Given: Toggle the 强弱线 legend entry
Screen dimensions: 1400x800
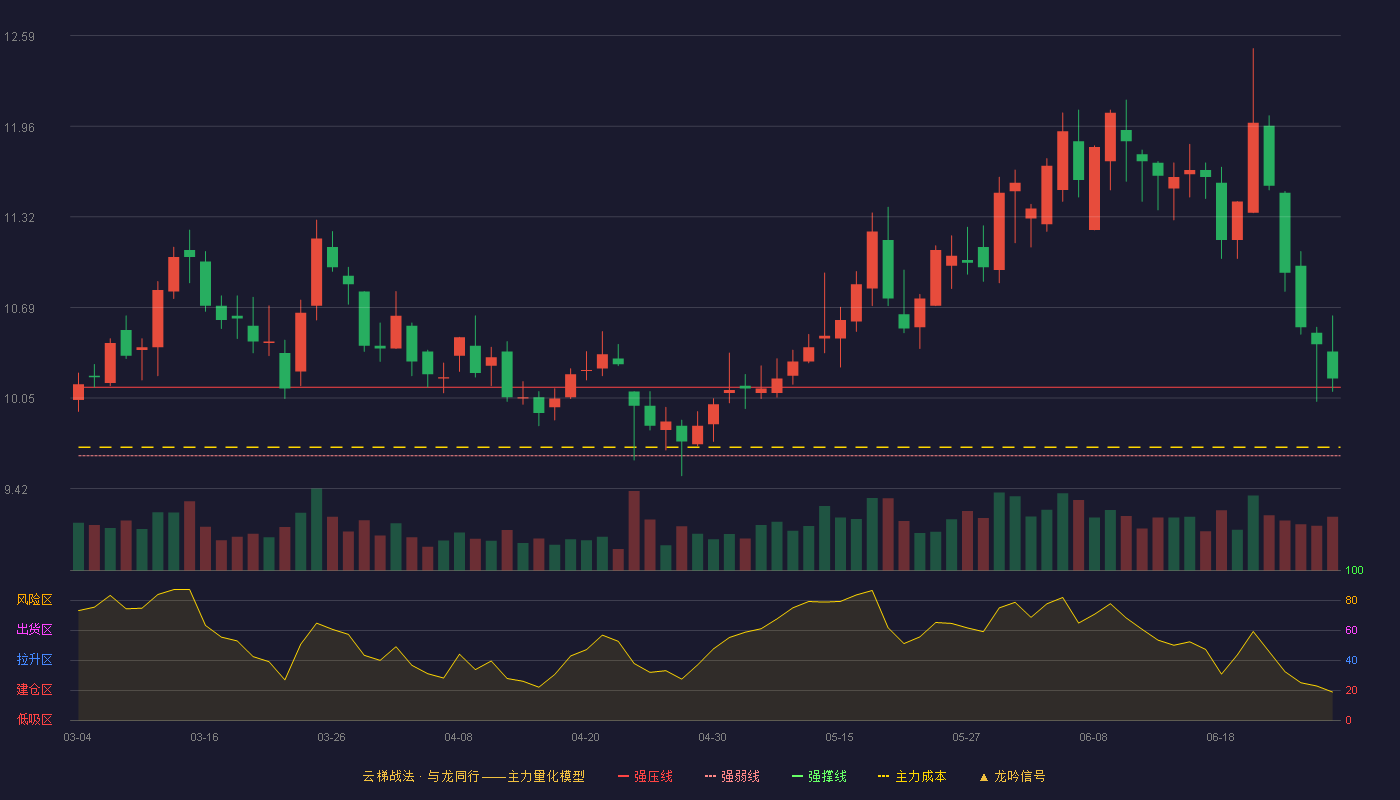Looking at the screenshot, I should (732, 776).
